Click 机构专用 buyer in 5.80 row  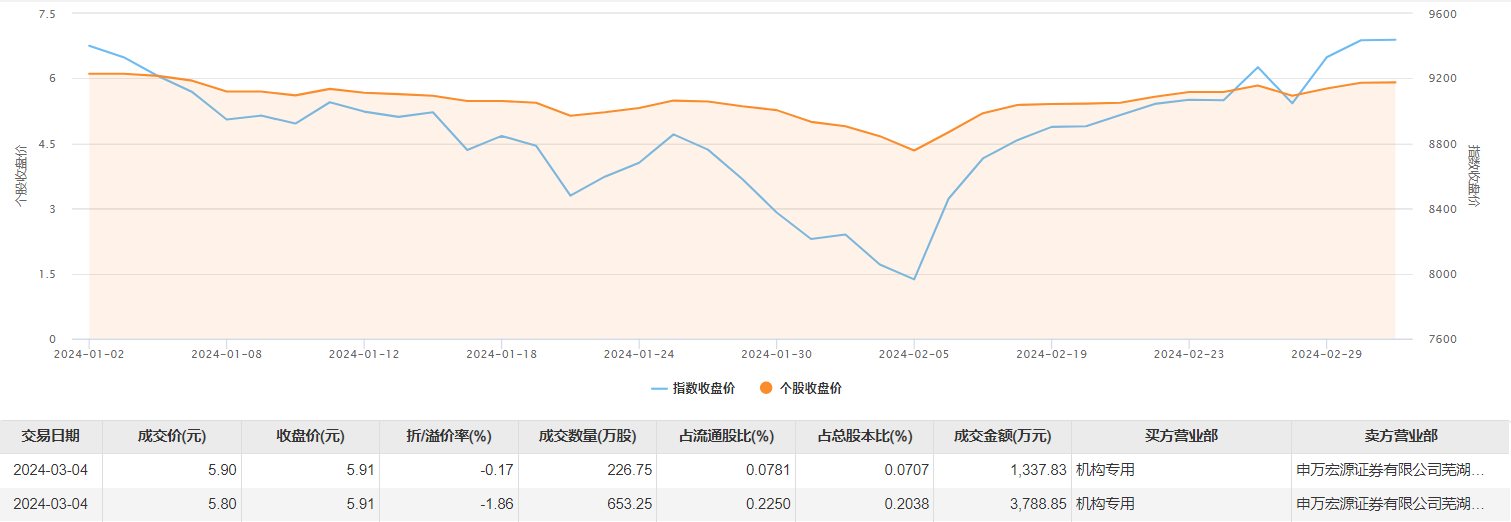[1105, 504]
